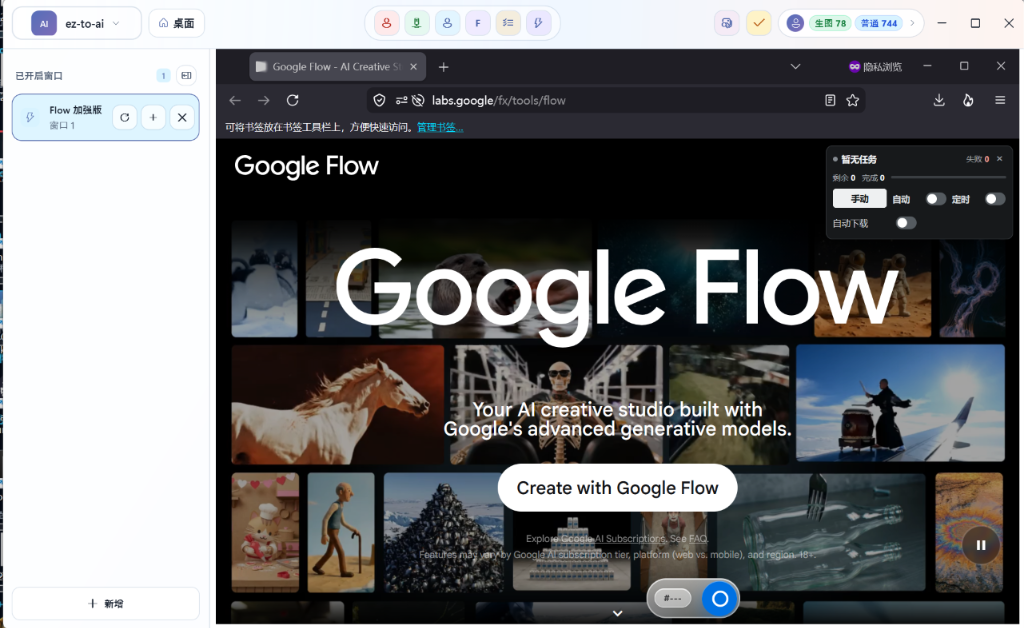The height and width of the screenshot is (628, 1024).
Task: Select 手动 manual mode
Action: (x=859, y=198)
